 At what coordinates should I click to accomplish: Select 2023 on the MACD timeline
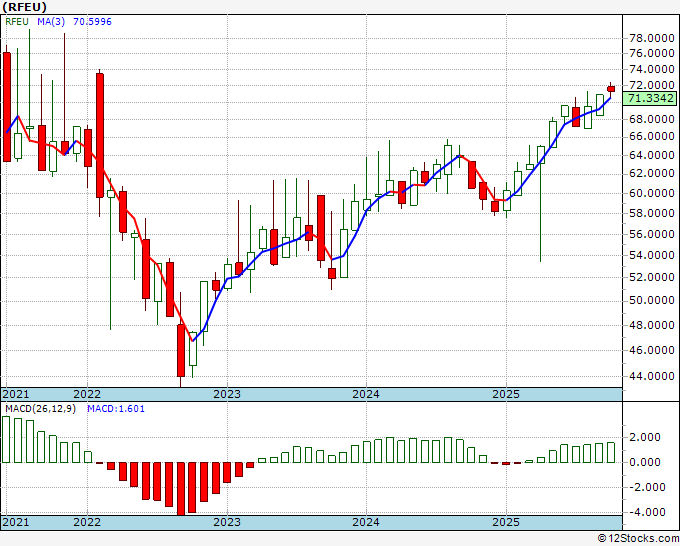pos(227,522)
